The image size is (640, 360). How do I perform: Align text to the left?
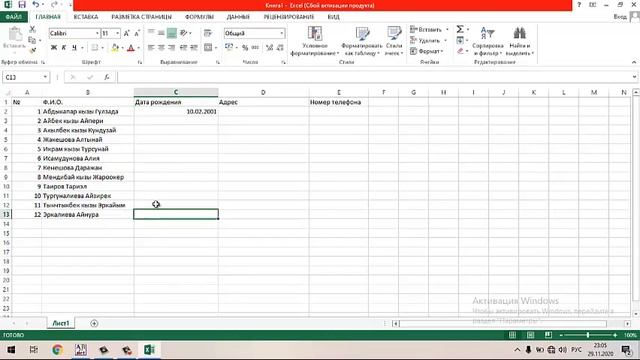[151, 48]
